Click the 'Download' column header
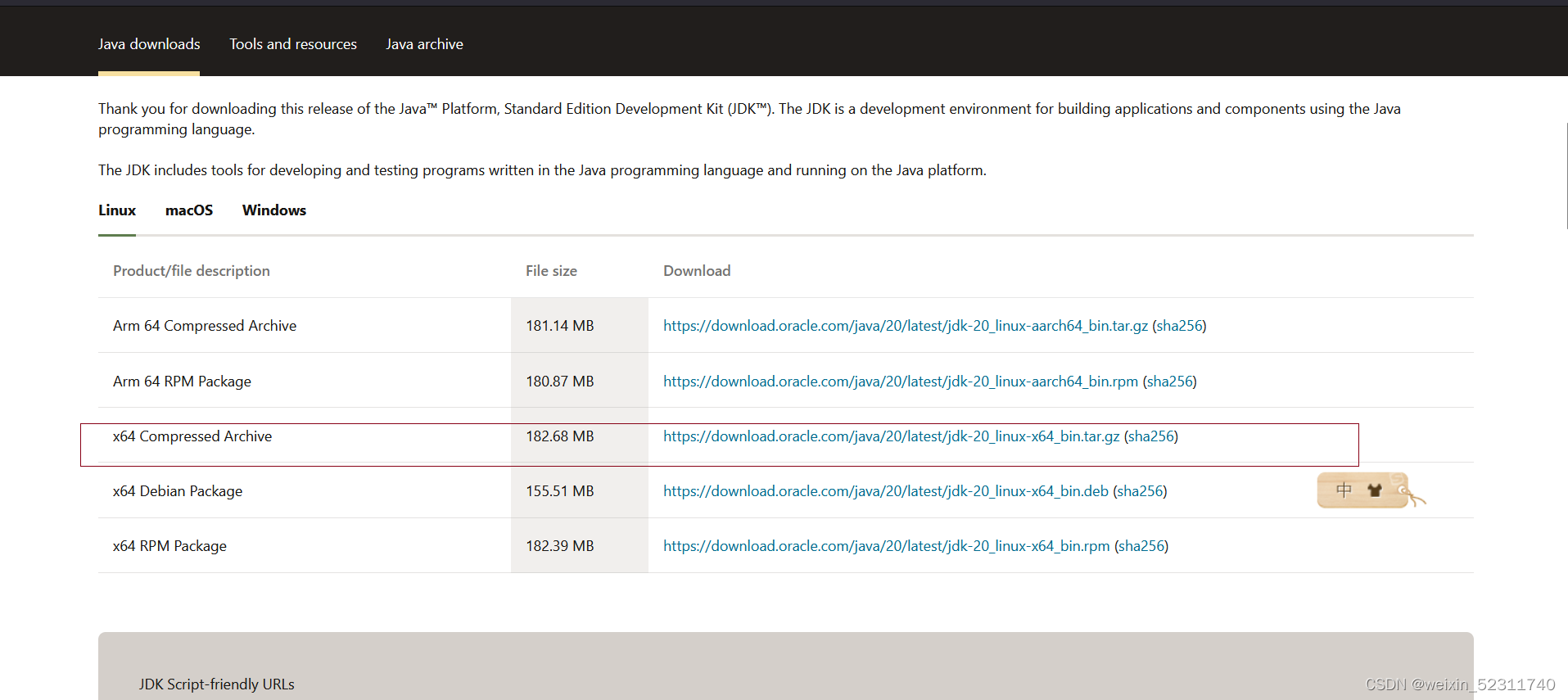The image size is (1568, 700). click(x=697, y=271)
